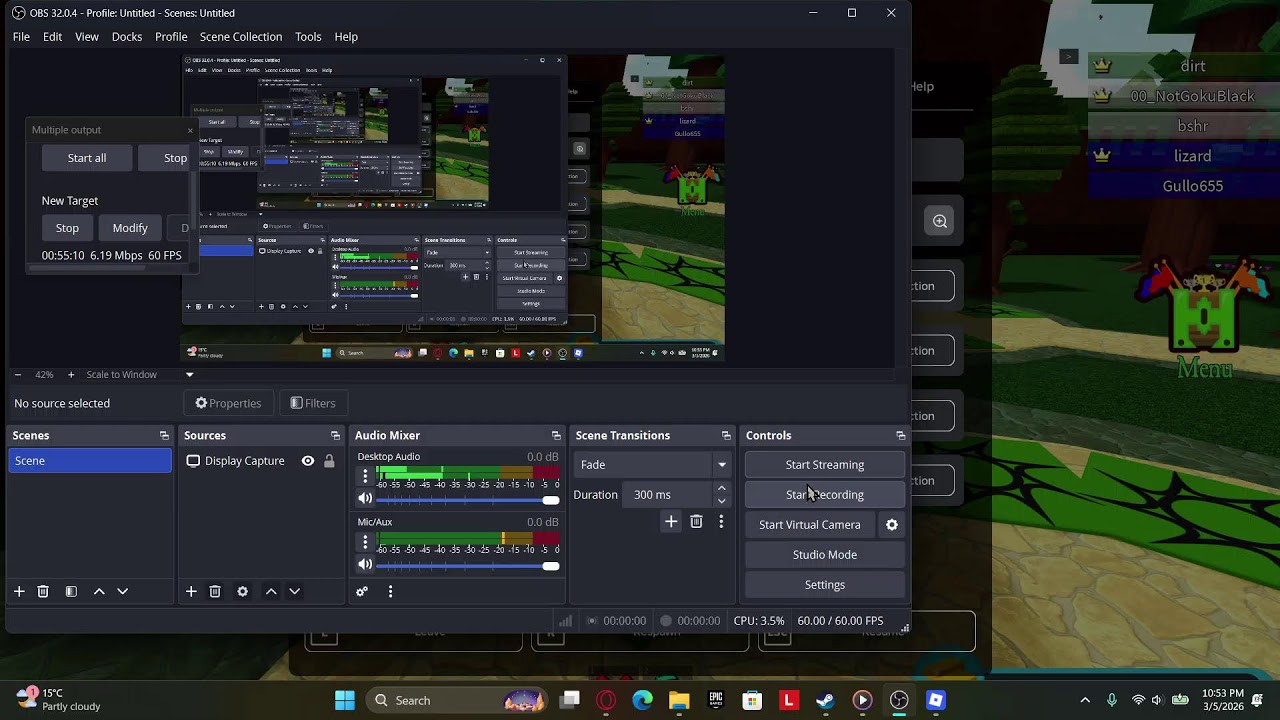
Task: Pop out the Controls dock
Action: (x=900, y=435)
